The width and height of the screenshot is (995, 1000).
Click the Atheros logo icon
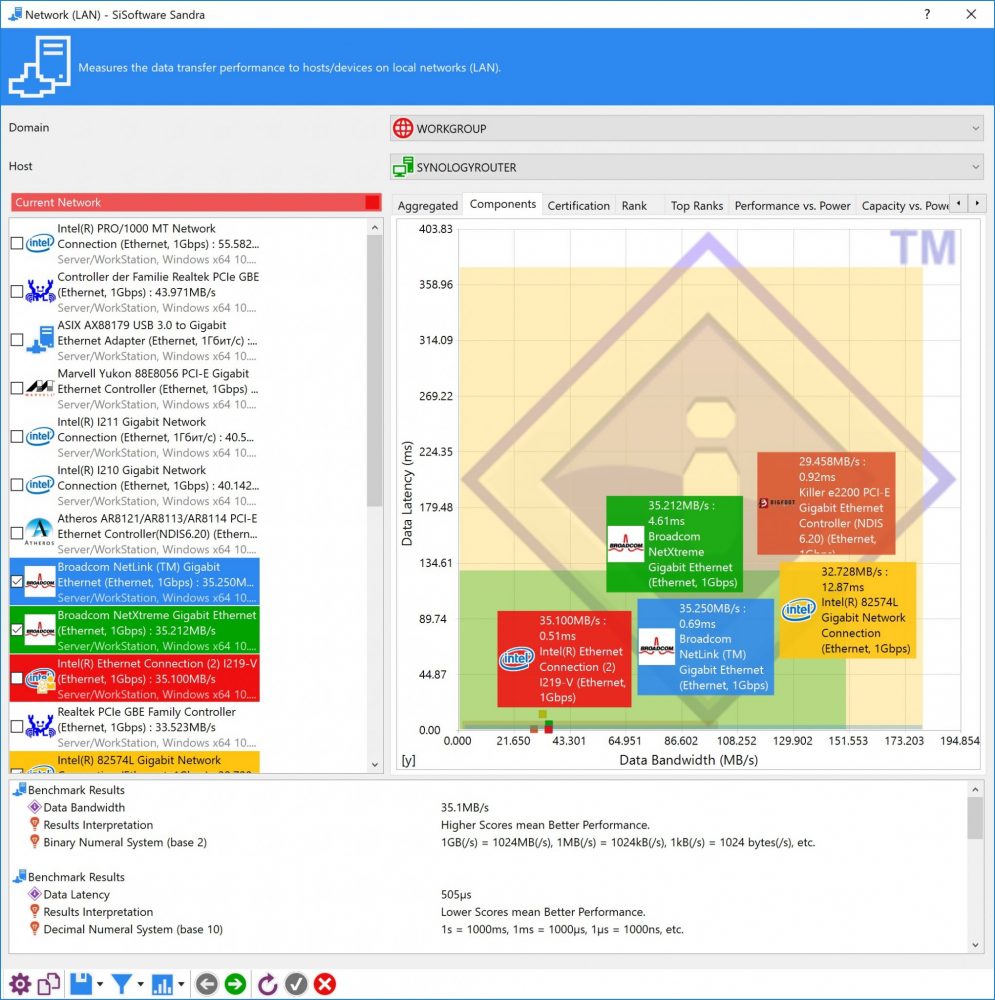40,532
